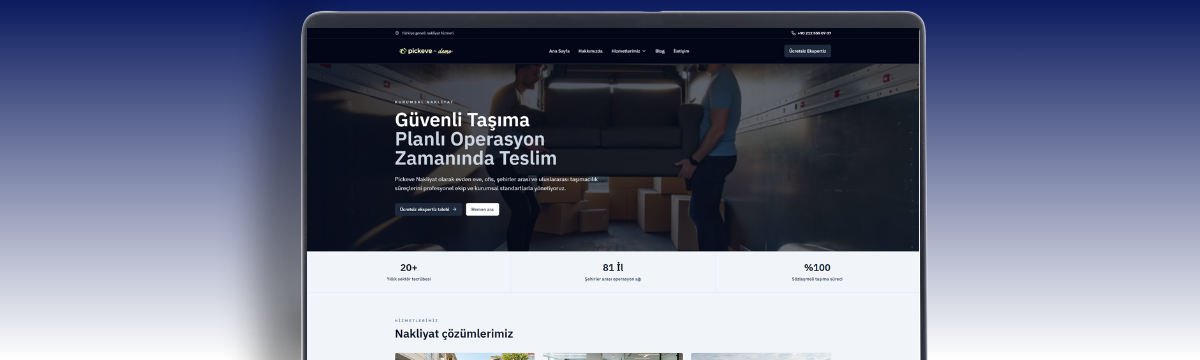This screenshot has height=360, width=1200.
Task: Go to the Hakkımızda page
Action: (590, 51)
